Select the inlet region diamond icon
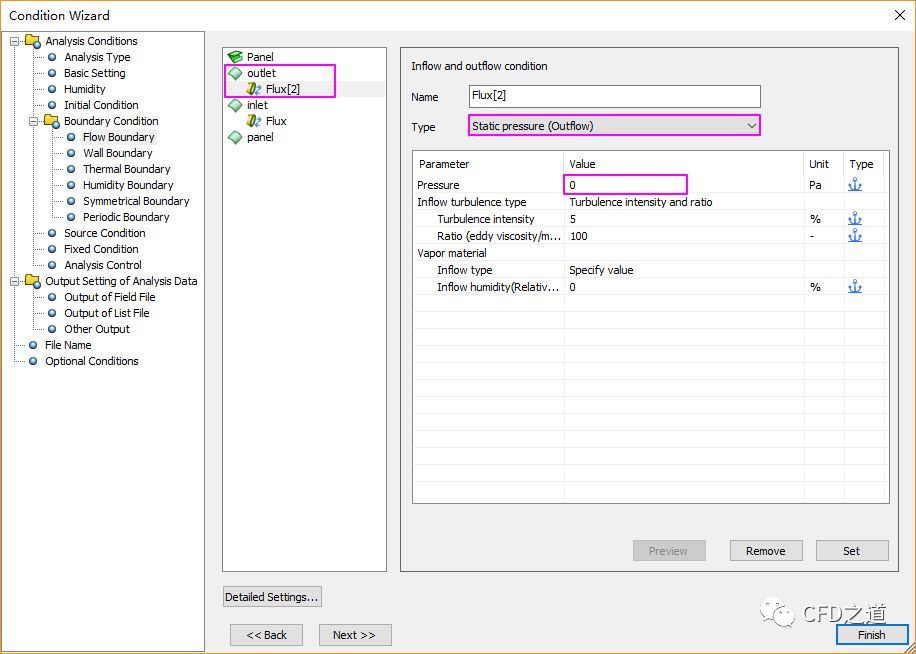This screenshot has width=916, height=654. tap(235, 105)
